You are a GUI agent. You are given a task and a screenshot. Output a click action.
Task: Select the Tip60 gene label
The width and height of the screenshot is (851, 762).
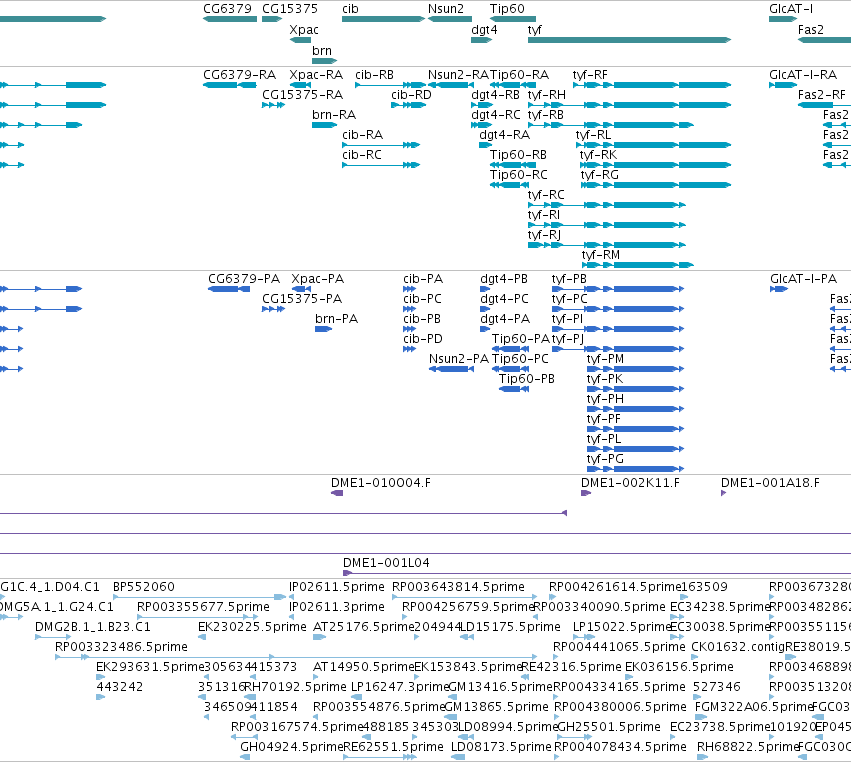(507, 9)
